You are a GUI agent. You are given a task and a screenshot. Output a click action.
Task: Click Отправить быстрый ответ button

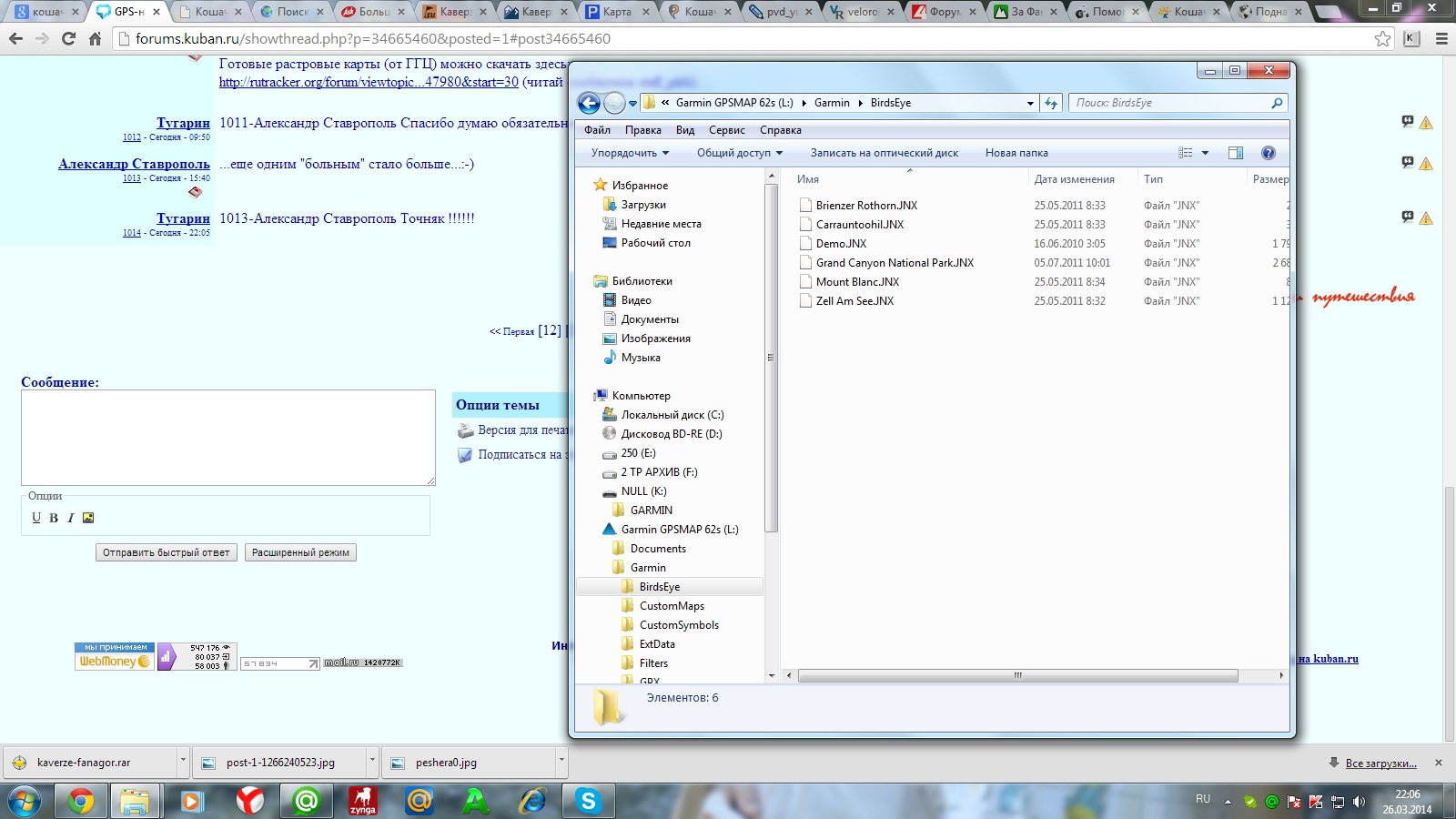167,552
